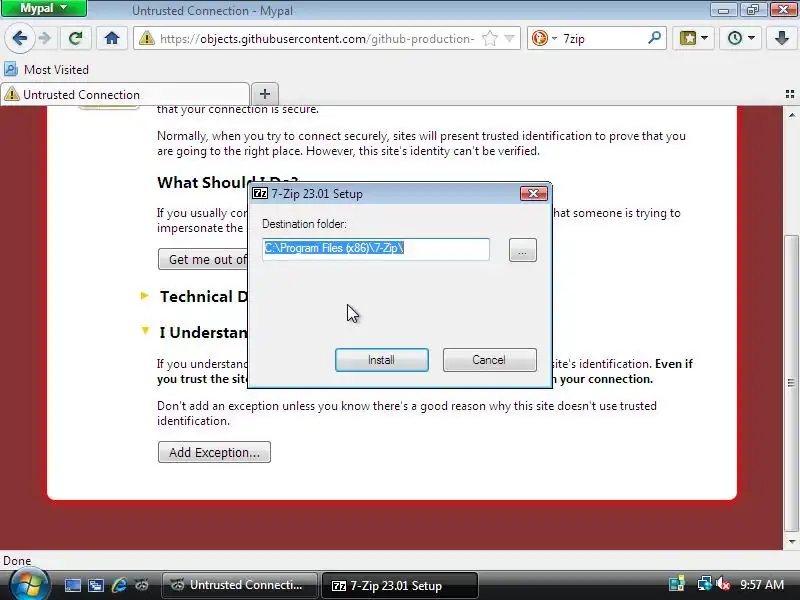This screenshot has width=800, height=600.
Task: Show downloads with the arrow icon
Action: point(781,38)
